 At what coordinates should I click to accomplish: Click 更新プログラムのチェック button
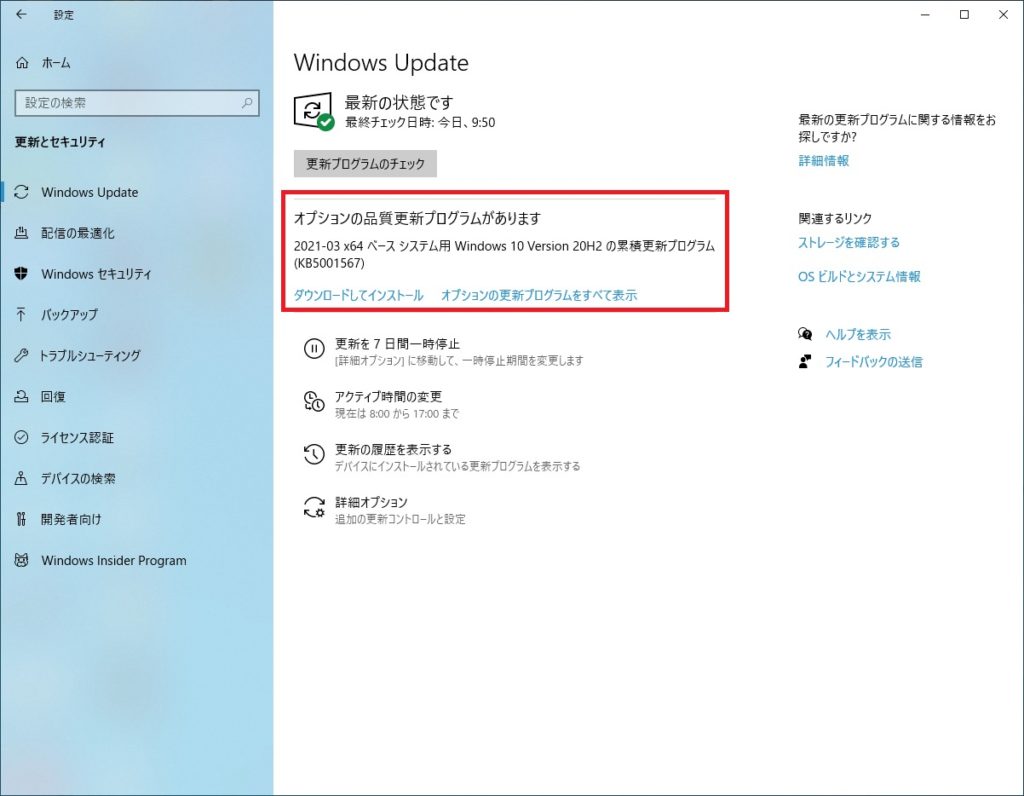tap(365, 164)
